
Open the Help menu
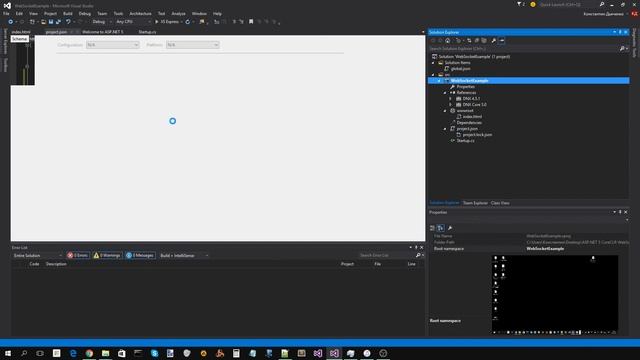pyautogui.click(x=217, y=13)
